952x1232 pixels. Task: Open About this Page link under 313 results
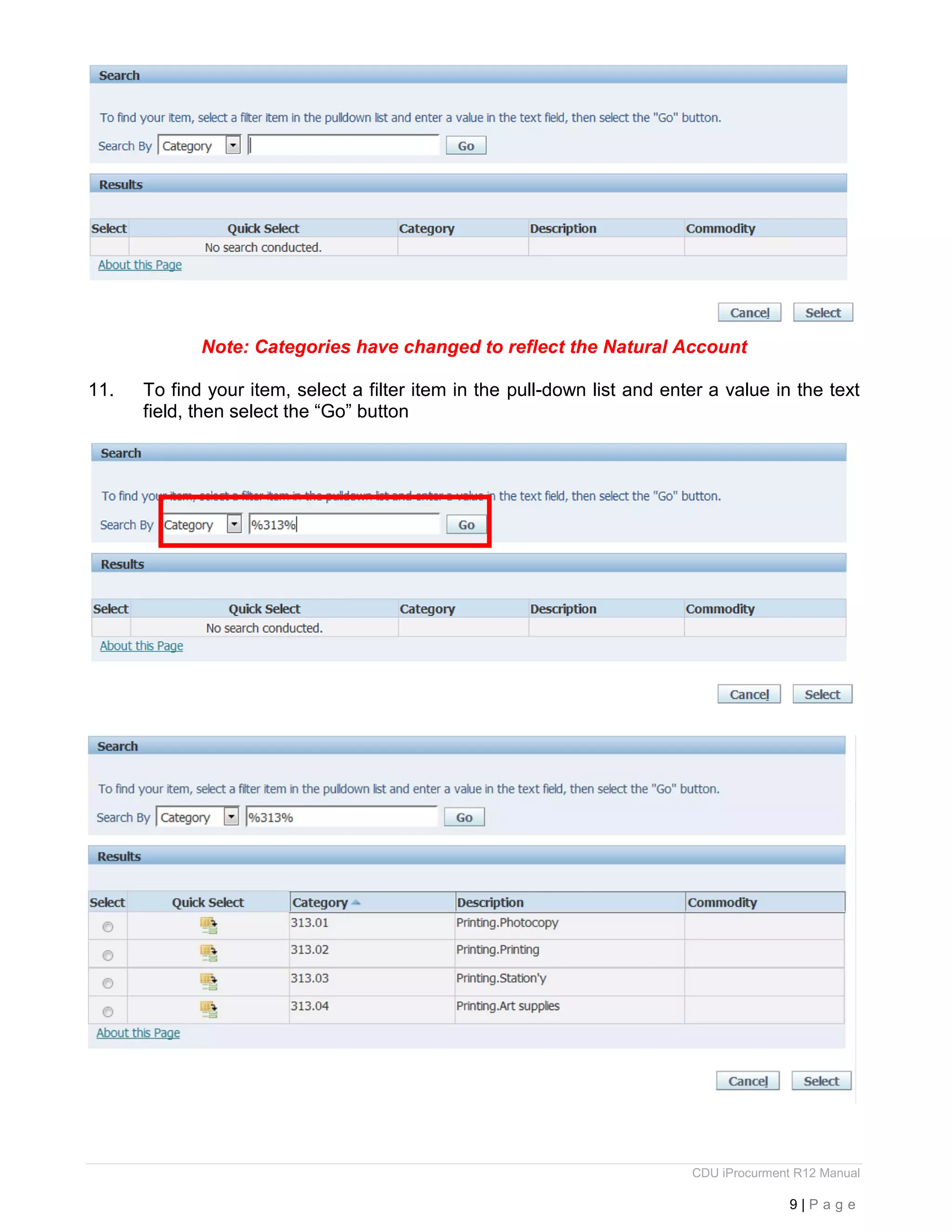138,1032
